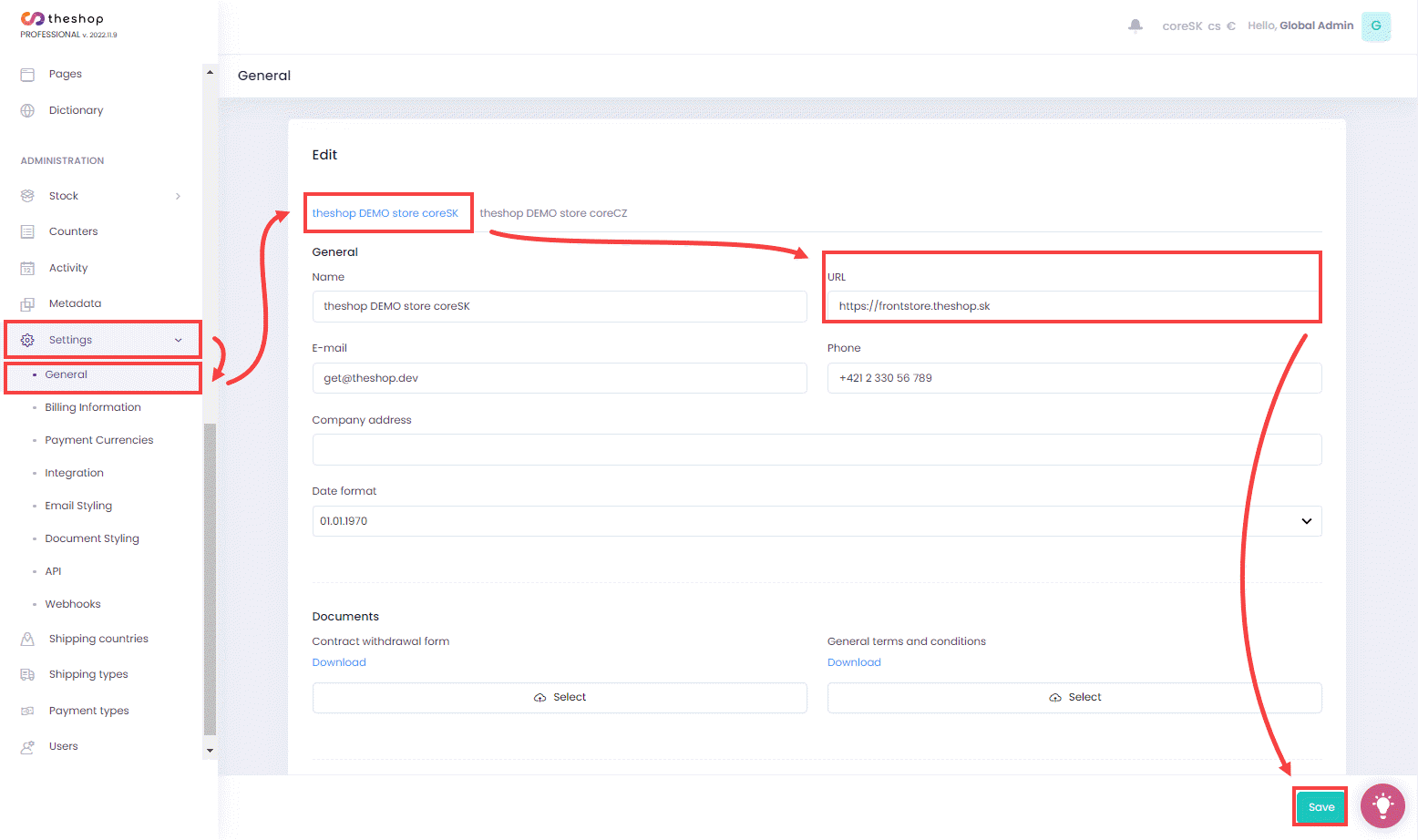Open Metadata in the sidebar
Viewport: 1418px width, 840px height.
(75, 303)
